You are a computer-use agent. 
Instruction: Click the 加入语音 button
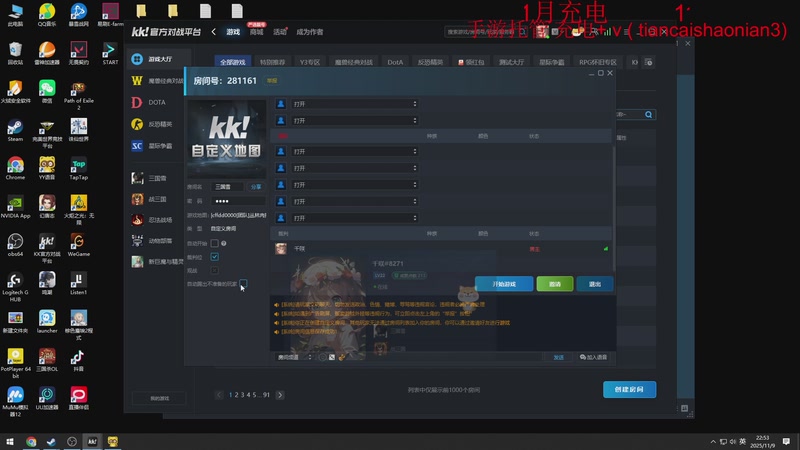593,357
